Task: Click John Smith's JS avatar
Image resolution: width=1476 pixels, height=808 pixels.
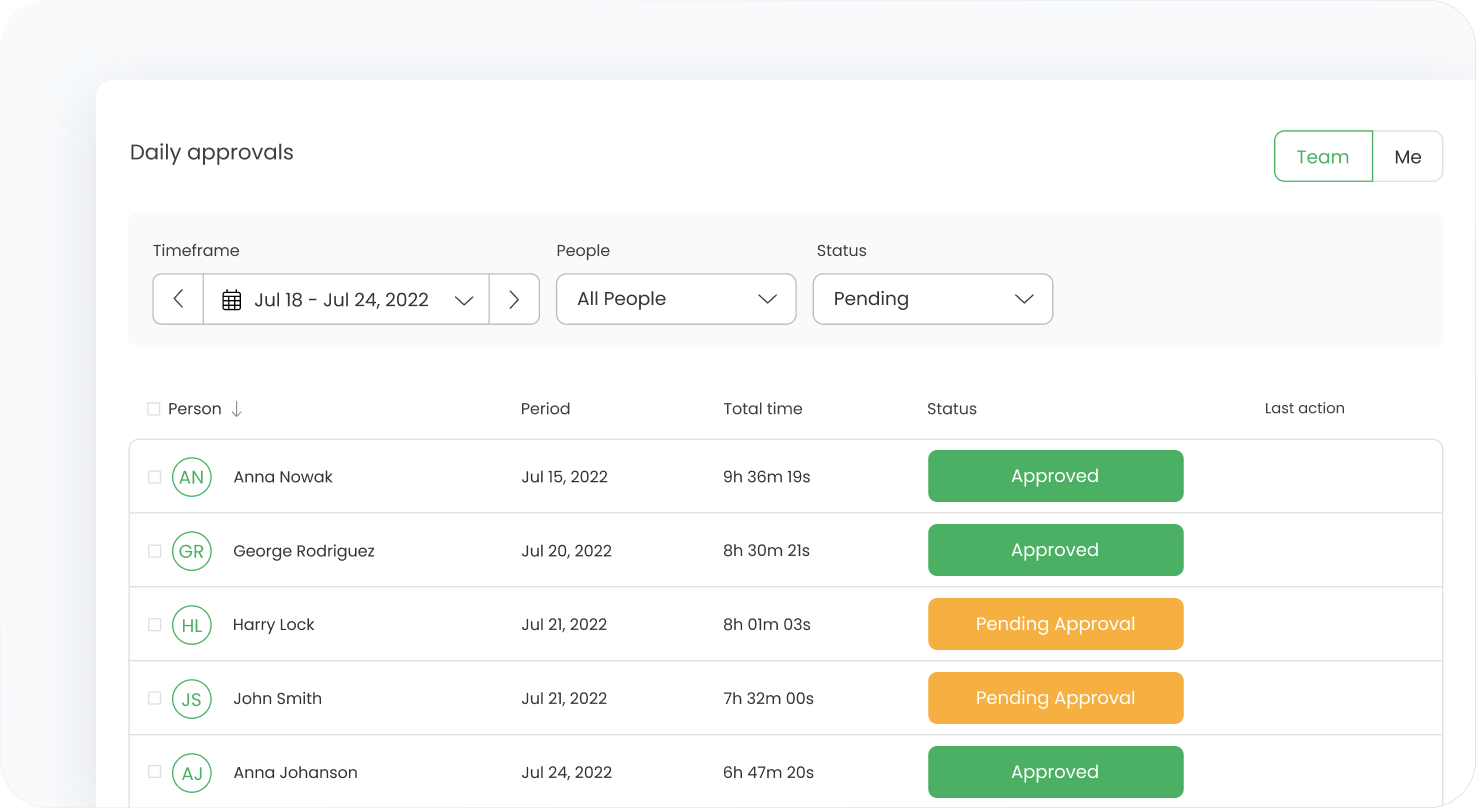Action: 192,699
